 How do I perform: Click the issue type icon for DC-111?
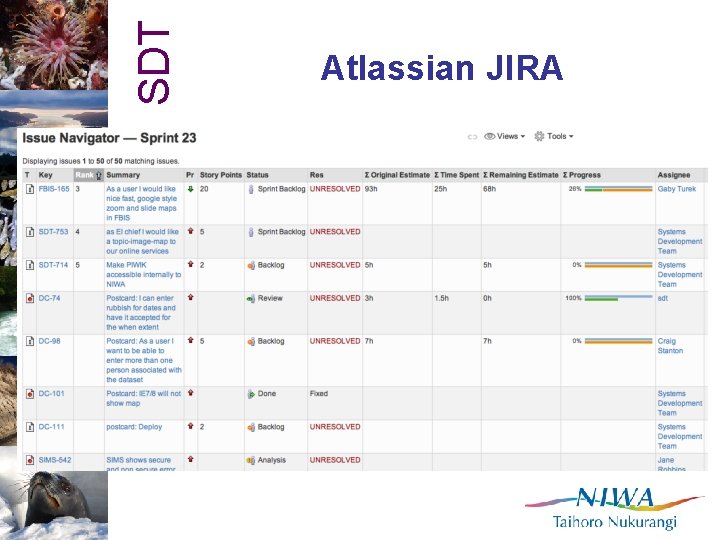click(x=30, y=427)
